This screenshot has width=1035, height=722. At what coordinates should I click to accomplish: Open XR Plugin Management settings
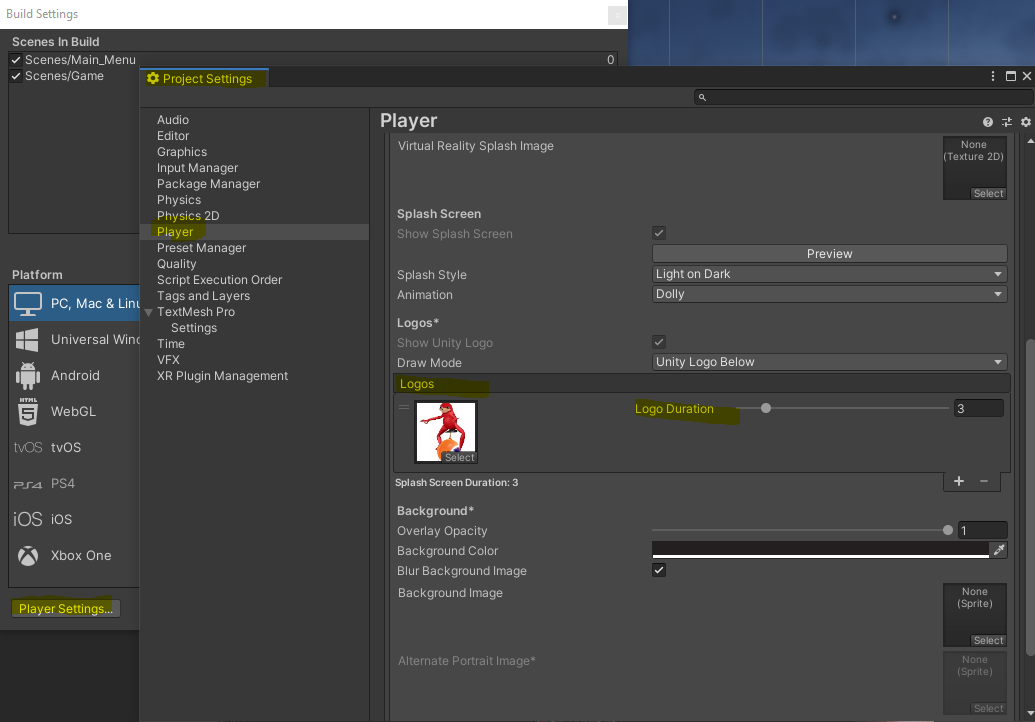[222, 376]
